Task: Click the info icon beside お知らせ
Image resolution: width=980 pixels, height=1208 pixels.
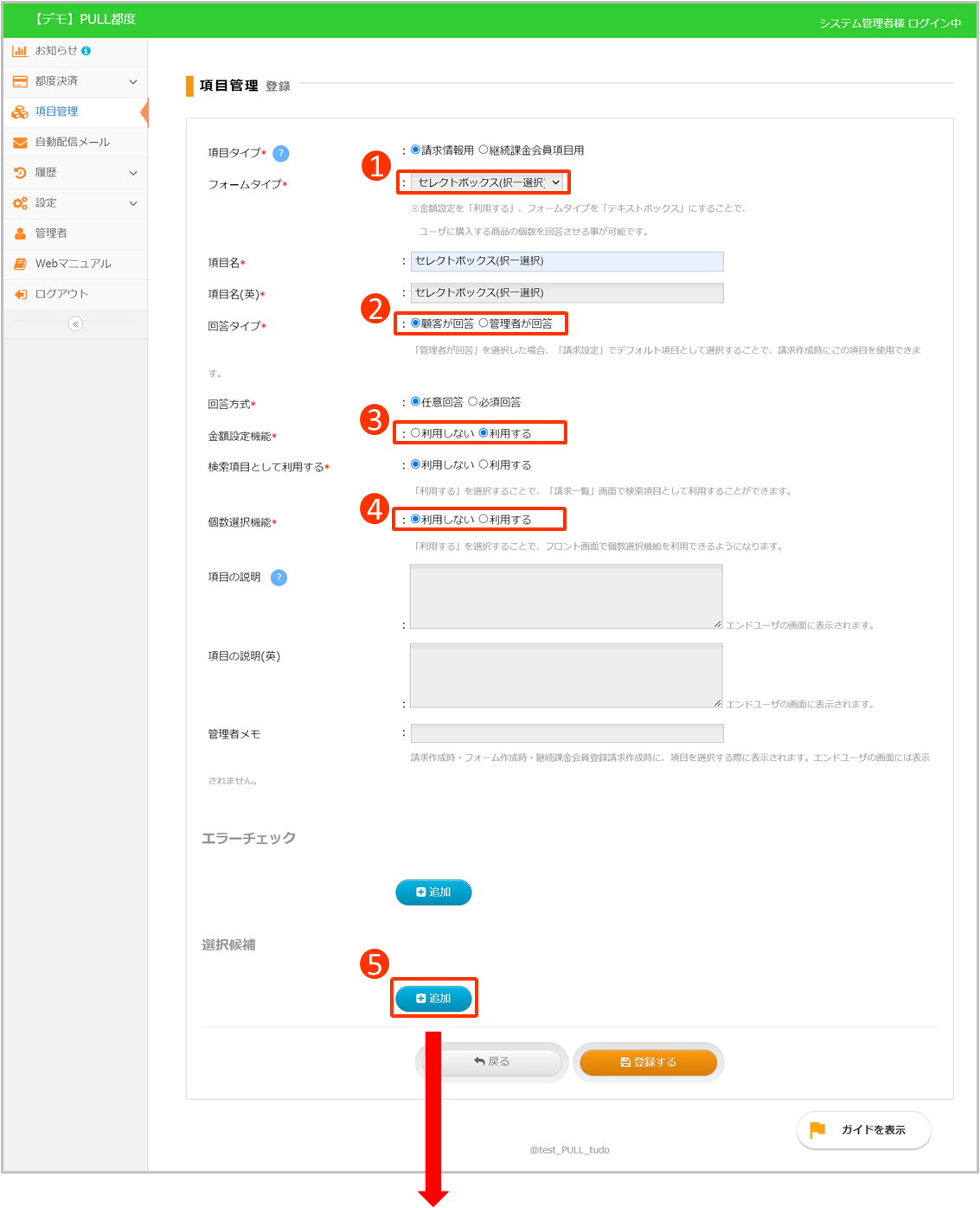Action: (x=86, y=51)
